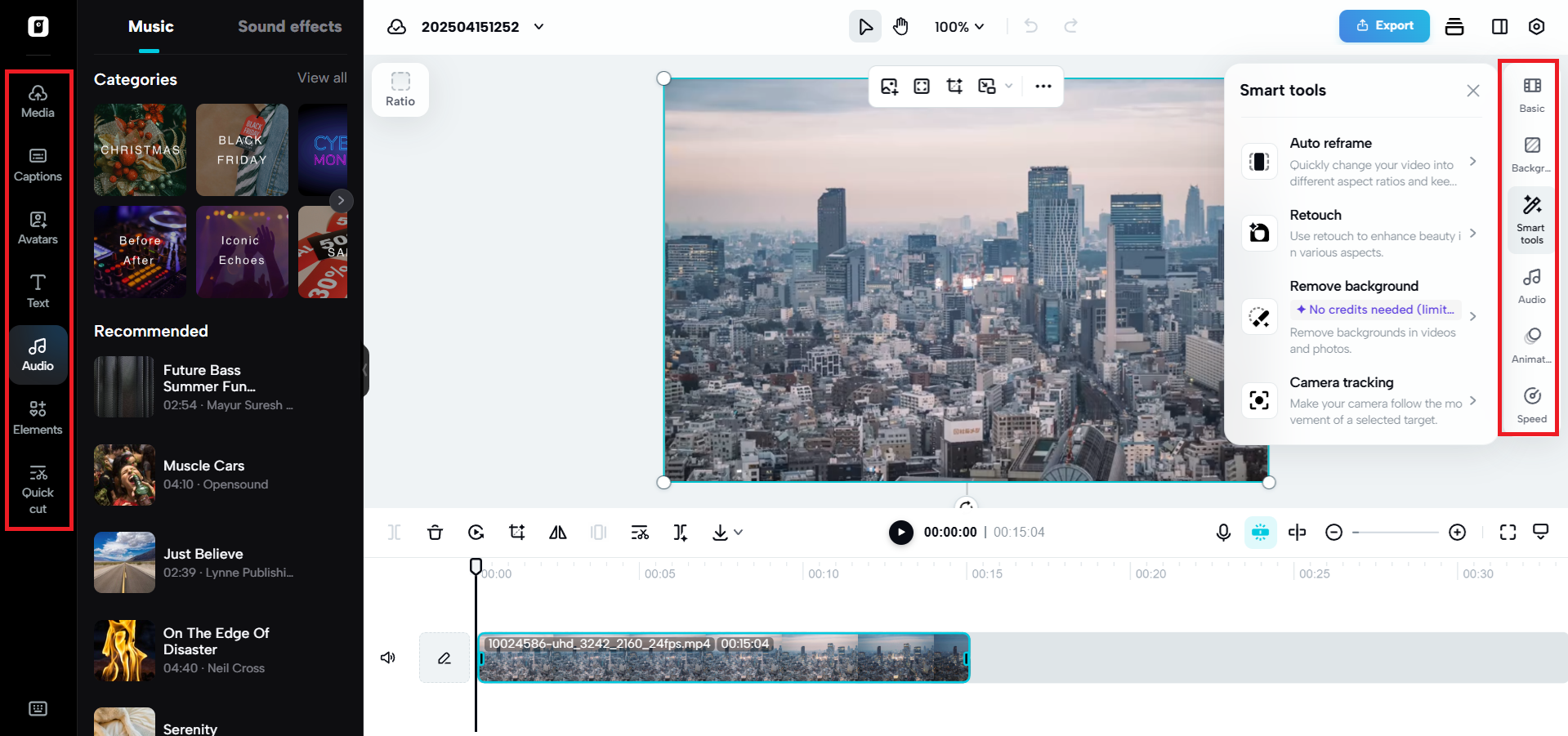Switch to the Sound effects tab
Viewport: 1568px width, 736px height.
(289, 26)
